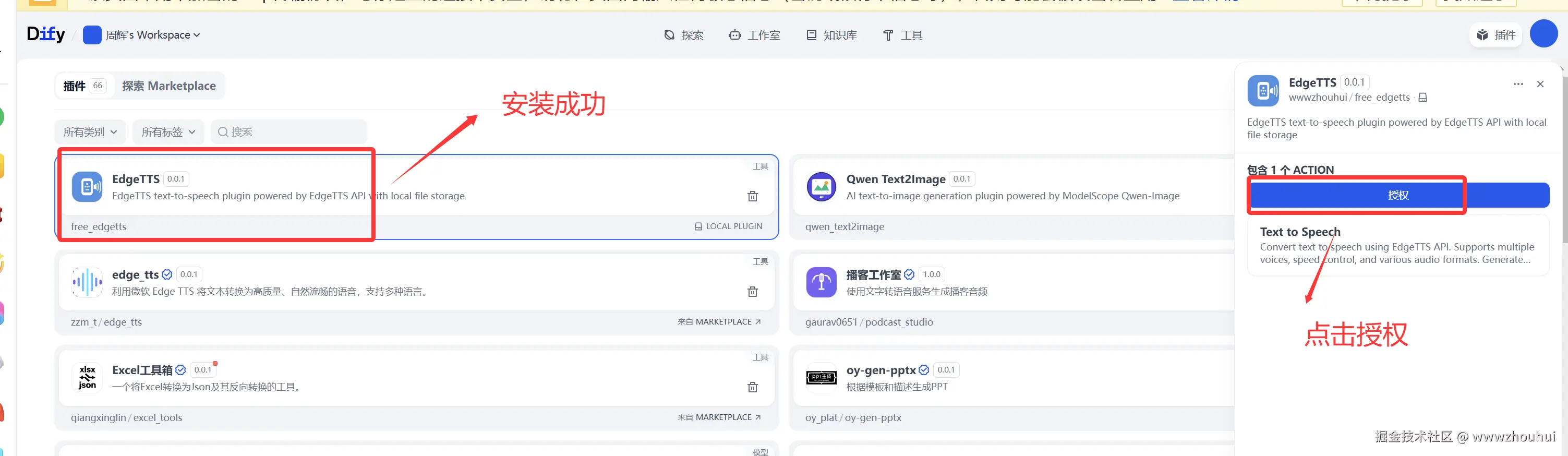Click the zzm_t / edge_tts author text
Screen dimensions: 1568x456
pyautogui.click(x=106, y=322)
